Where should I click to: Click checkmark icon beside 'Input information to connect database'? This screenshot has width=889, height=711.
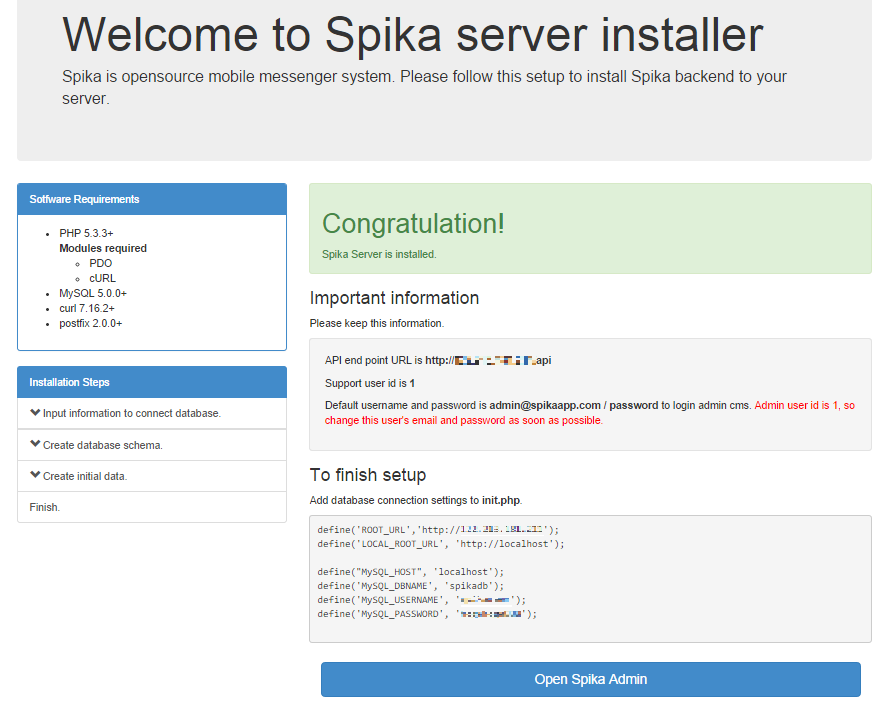[x=35, y=413]
